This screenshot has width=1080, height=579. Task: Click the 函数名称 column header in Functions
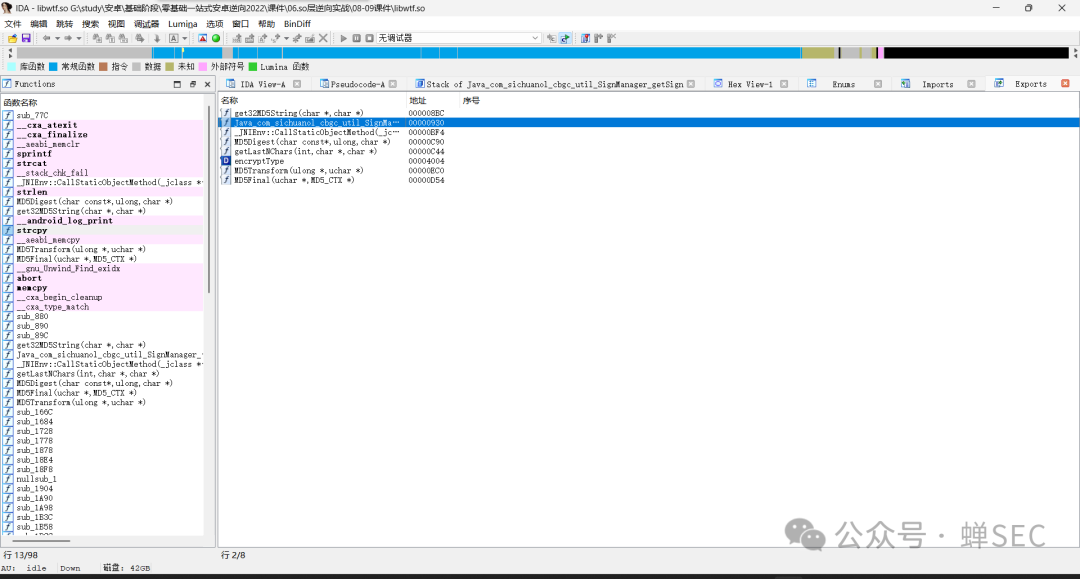tap(103, 102)
